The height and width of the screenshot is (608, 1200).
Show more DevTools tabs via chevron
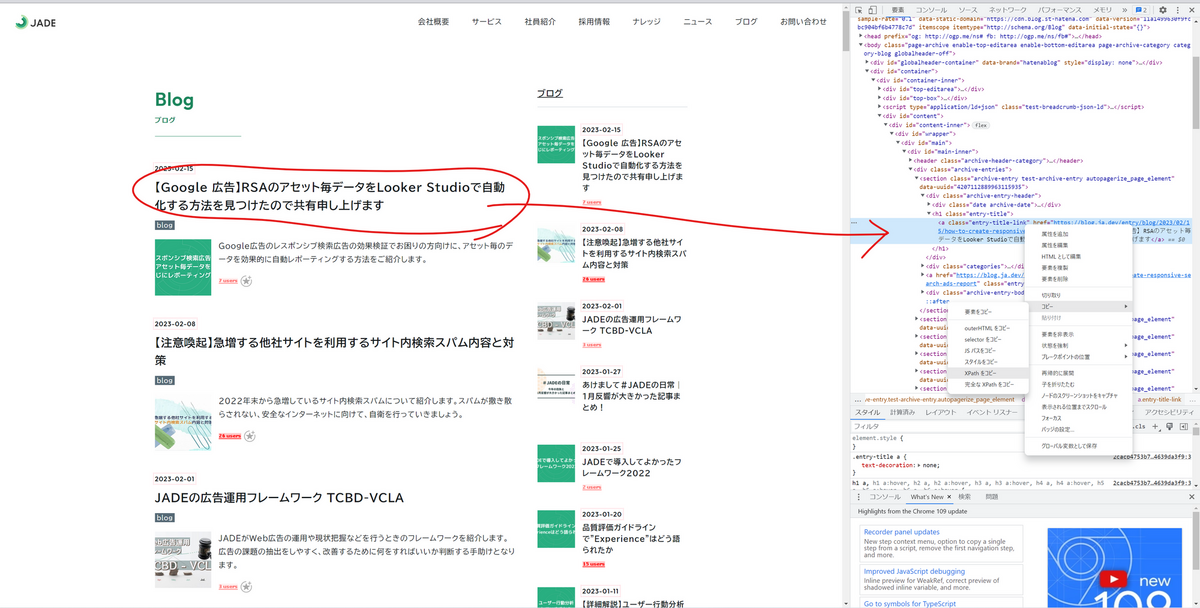[x=1125, y=10]
